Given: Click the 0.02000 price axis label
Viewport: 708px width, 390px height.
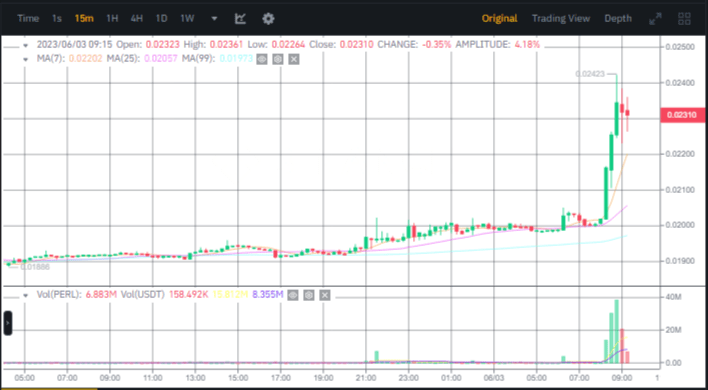Looking at the screenshot, I should [x=679, y=226].
